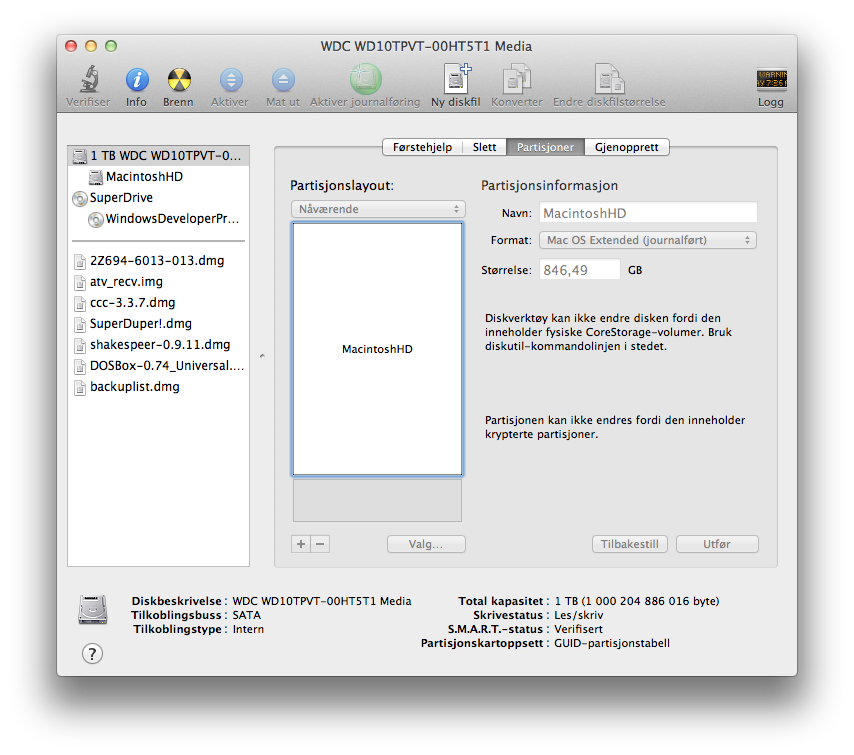The height and width of the screenshot is (755, 854).
Task: Open the Logg viewer icon
Action: [771, 80]
